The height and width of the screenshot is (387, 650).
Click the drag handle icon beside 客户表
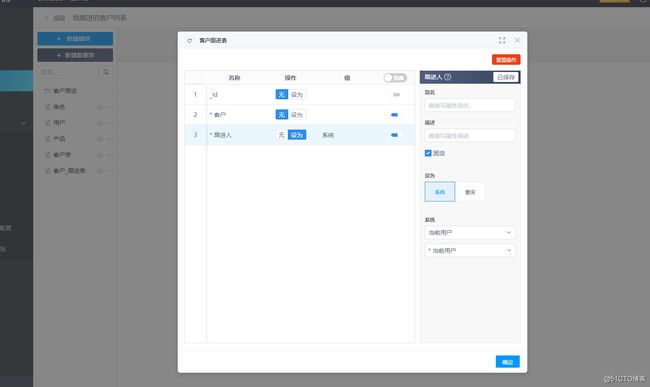99,155
